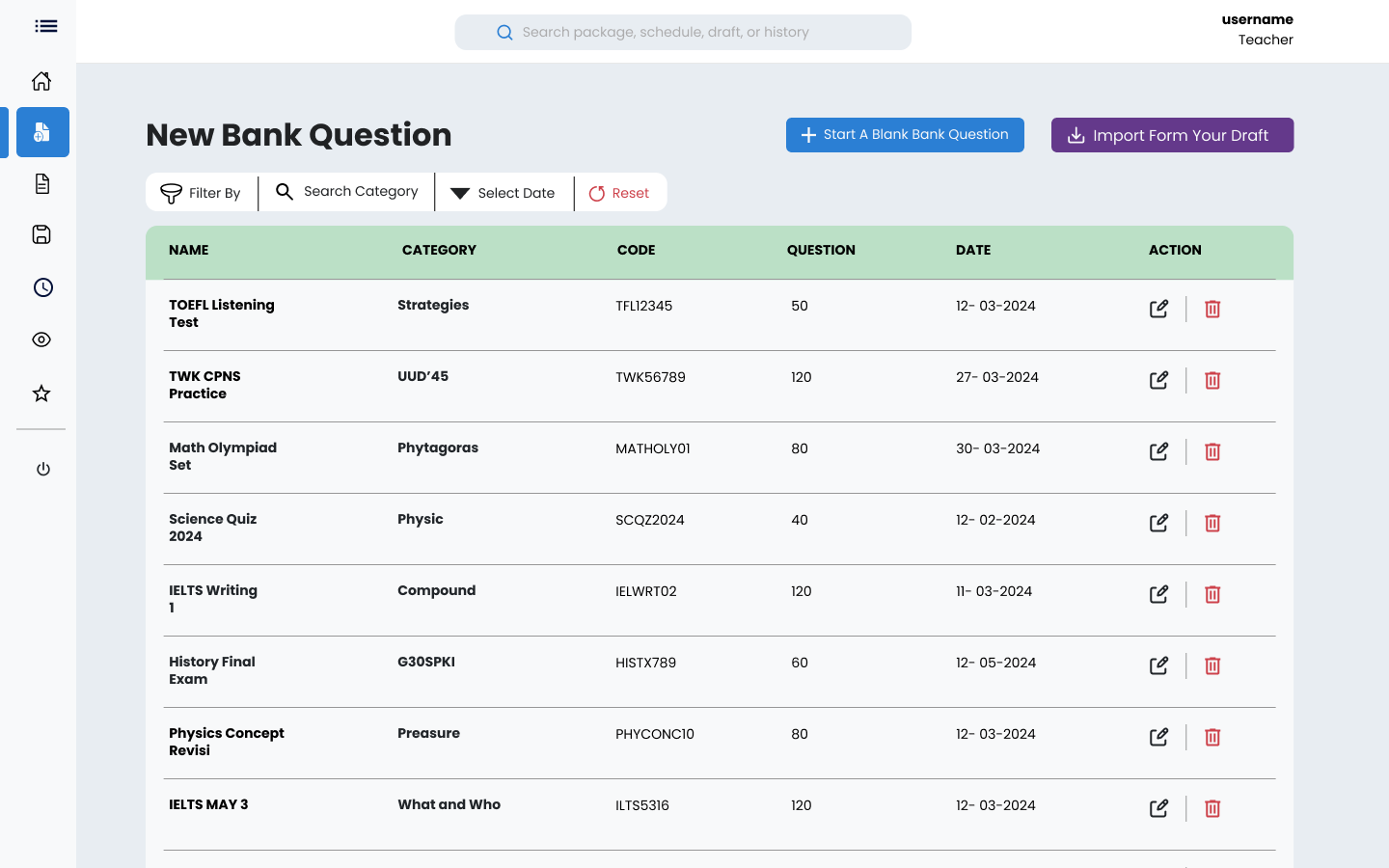Viewport: 1389px width, 868px height.
Task: Delete the TWK CPNS Practice row
Action: [1212, 380]
